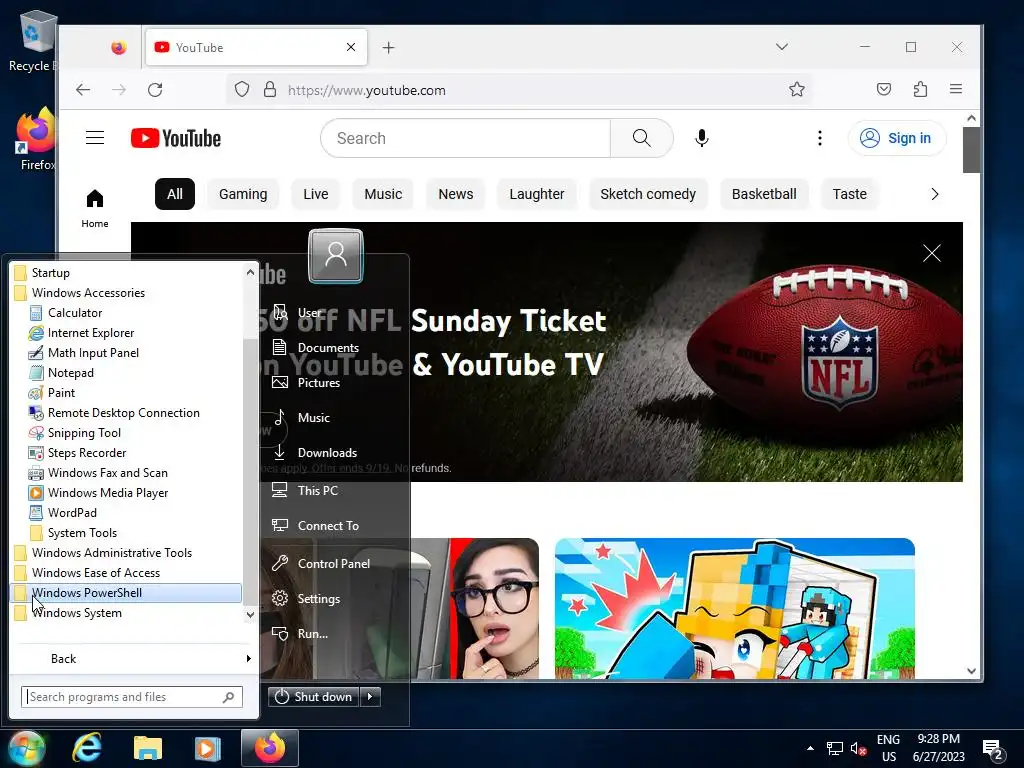1024x768 pixels.
Task: Open YouTube settings three-dot menu
Action: point(820,138)
